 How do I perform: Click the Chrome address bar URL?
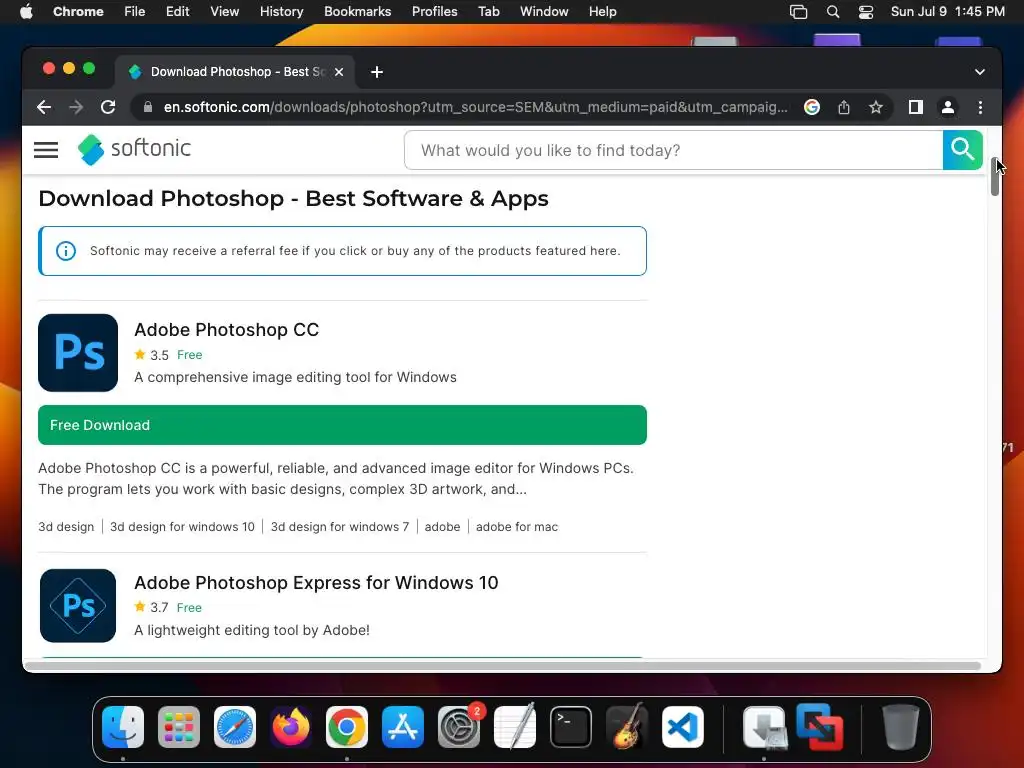click(475, 107)
